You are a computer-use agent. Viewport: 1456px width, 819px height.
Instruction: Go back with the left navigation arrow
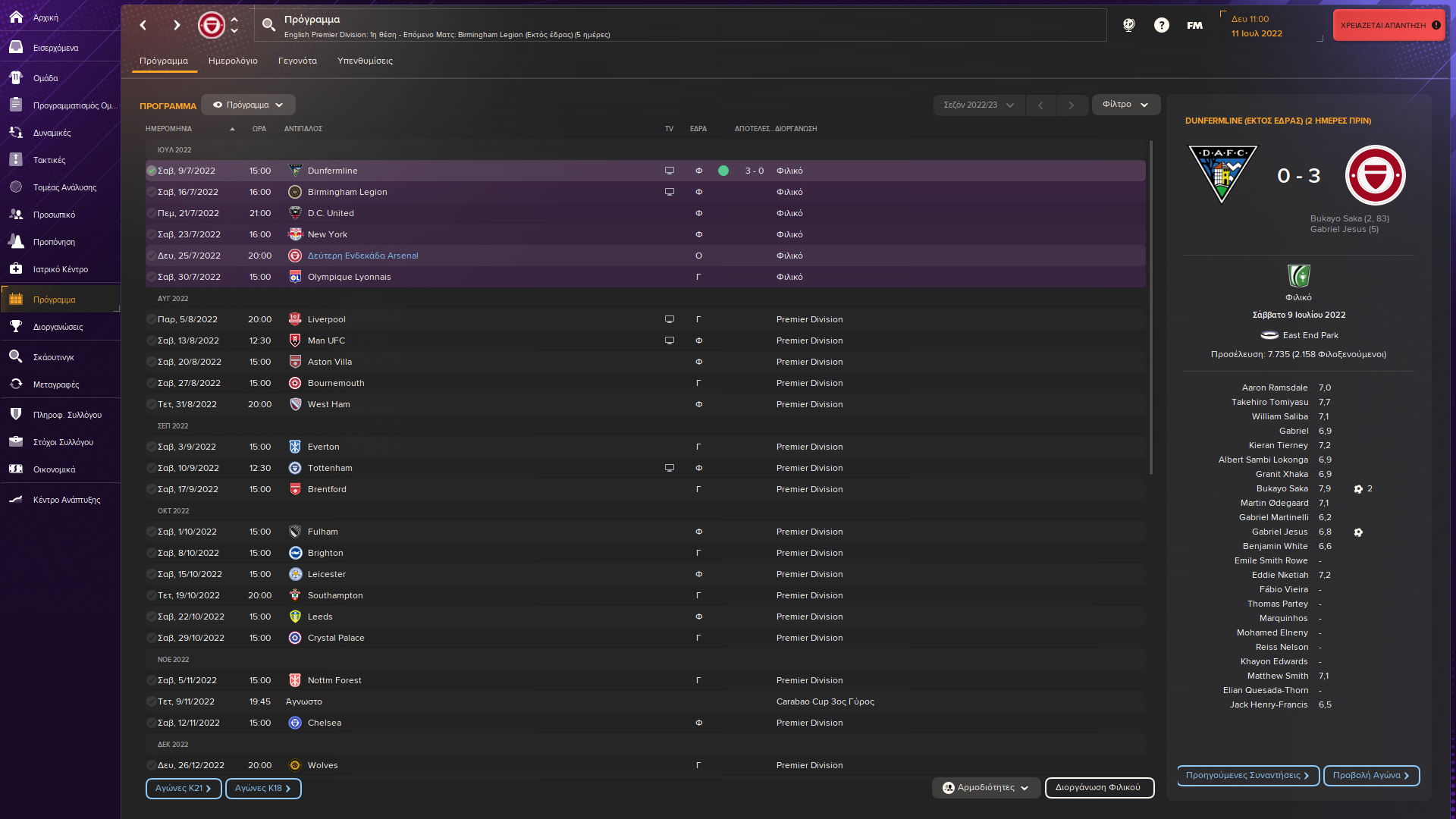click(143, 25)
